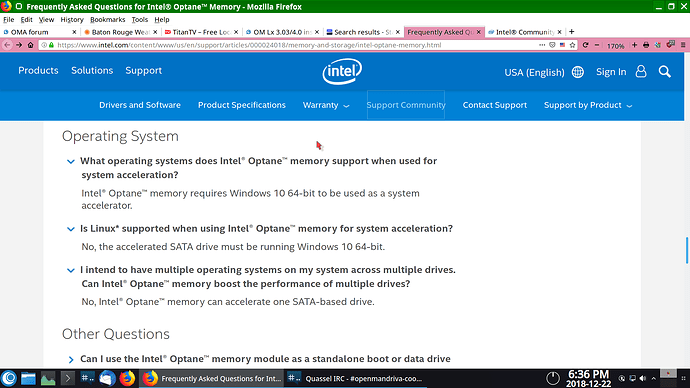
Task: Open the Edit menu
Action: coord(26,20)
